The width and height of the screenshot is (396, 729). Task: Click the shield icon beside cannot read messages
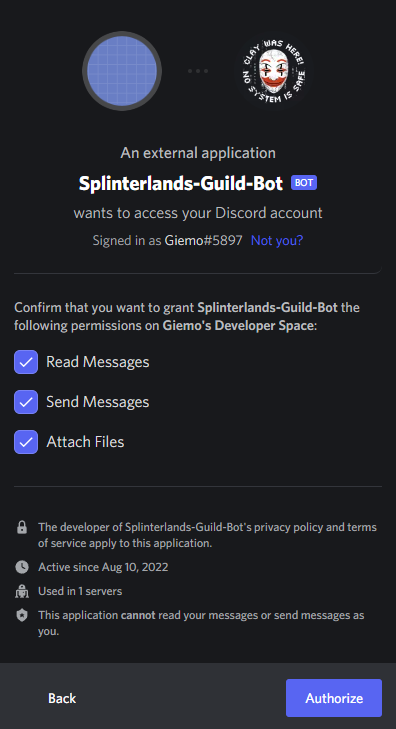point(22,616)
